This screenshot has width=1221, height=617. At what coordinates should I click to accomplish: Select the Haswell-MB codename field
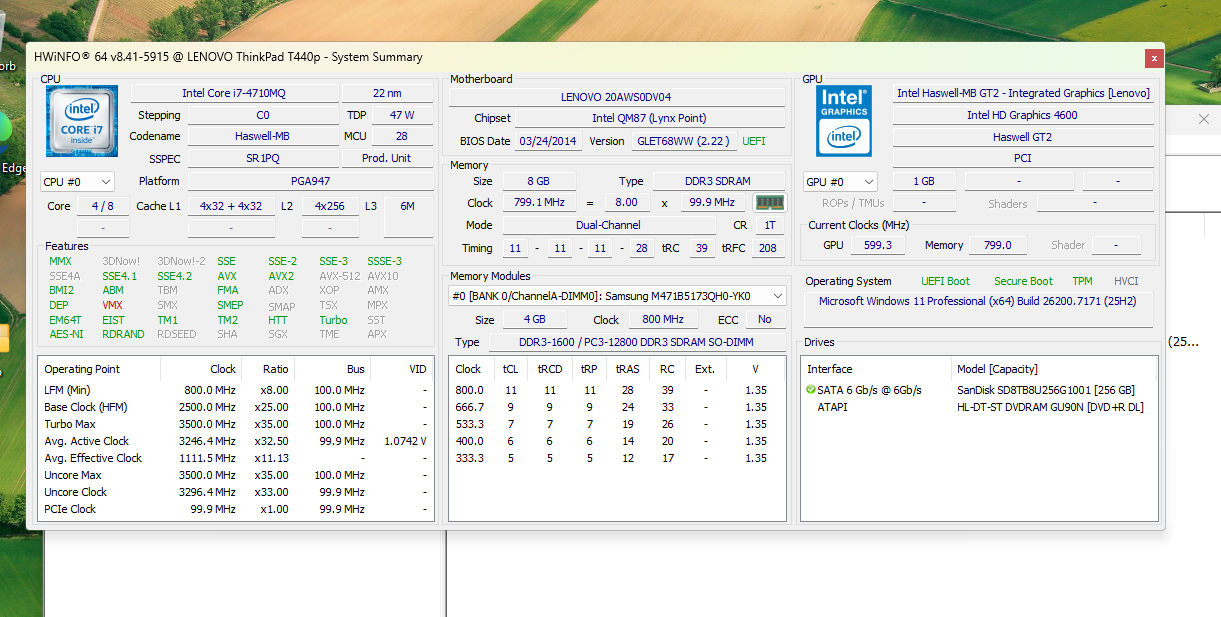[x=262, y=136]
